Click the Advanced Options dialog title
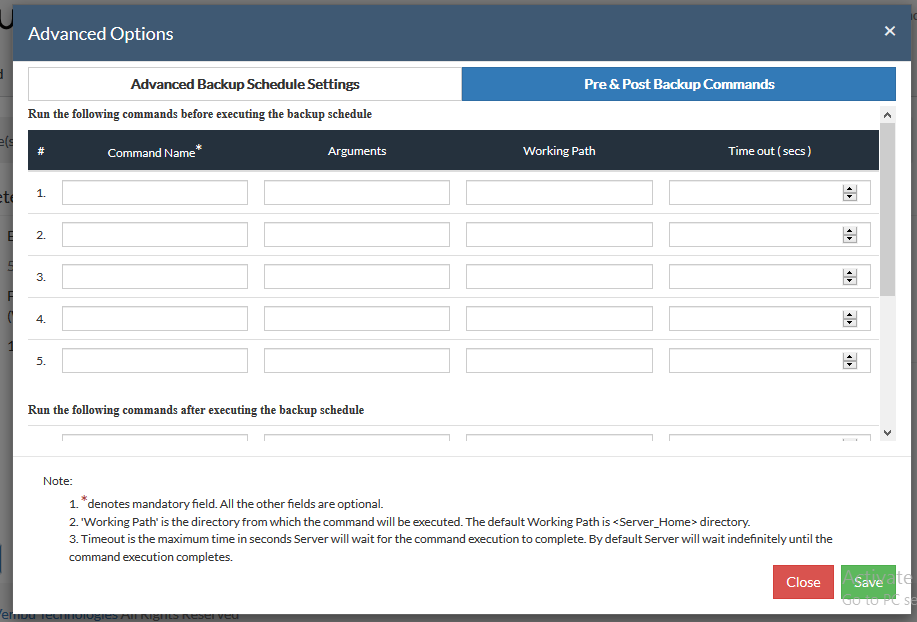Screen dimensions: 917x622 click(x=101, y=34)
